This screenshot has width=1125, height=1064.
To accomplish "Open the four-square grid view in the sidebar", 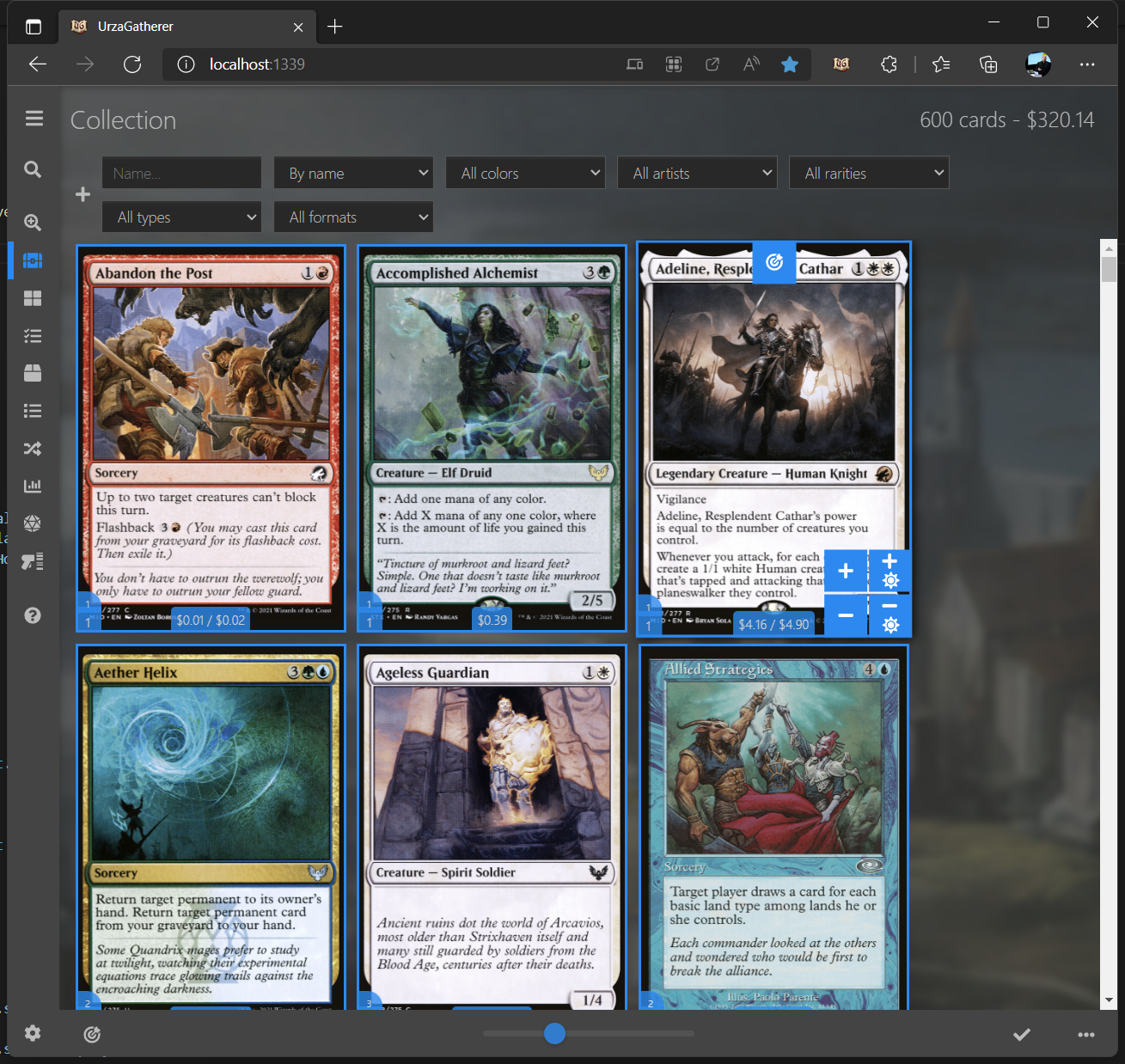I will tap(33, 298).
